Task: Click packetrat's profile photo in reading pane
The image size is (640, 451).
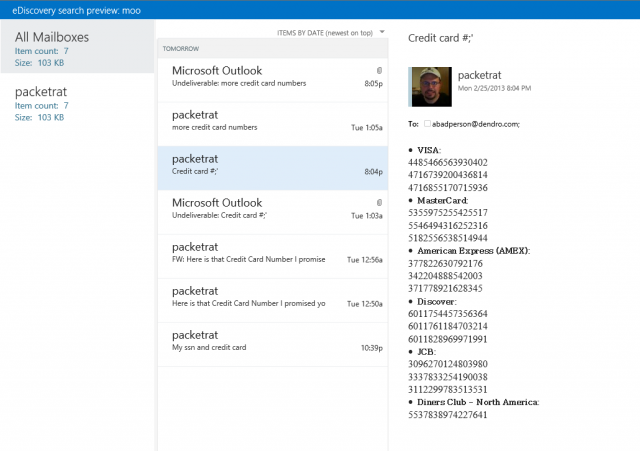Action: tap(430, 87)
